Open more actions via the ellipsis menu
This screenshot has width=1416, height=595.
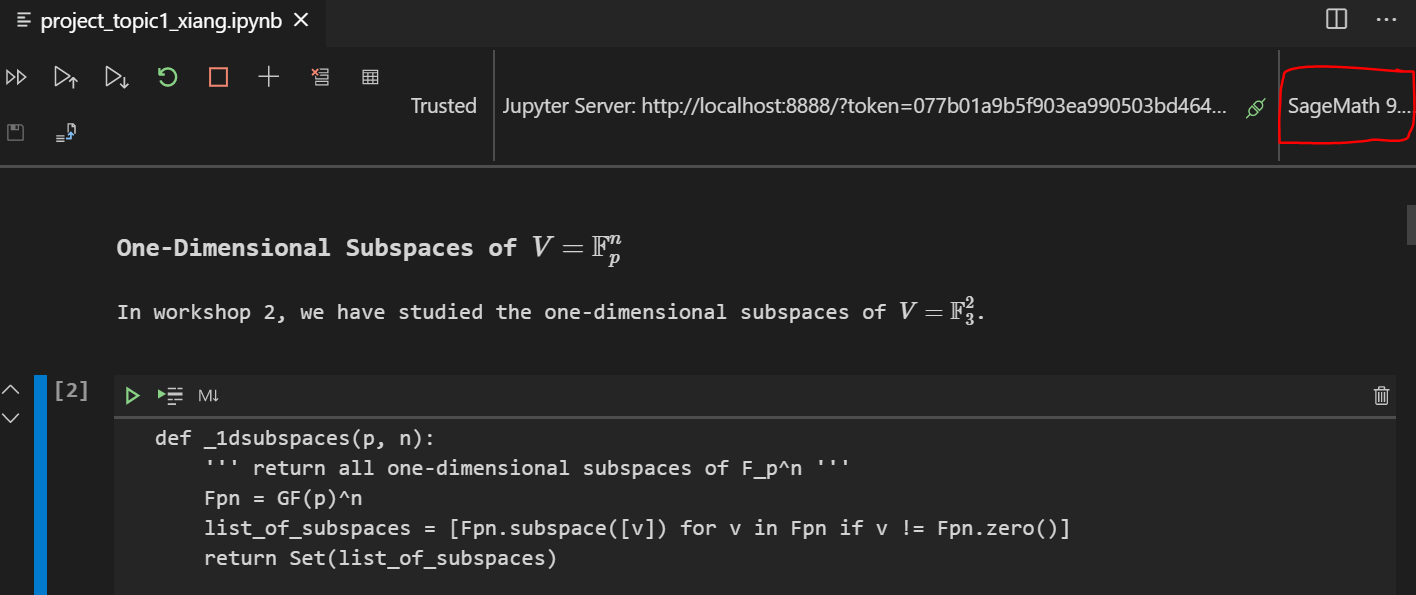point(1386,20)
